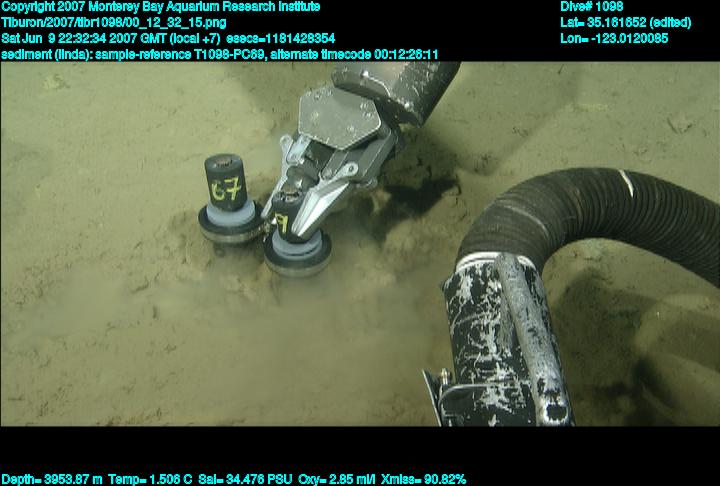Click the black corrugated suction hose
This screenshot has height=486, width=720.
click(590, 220)
